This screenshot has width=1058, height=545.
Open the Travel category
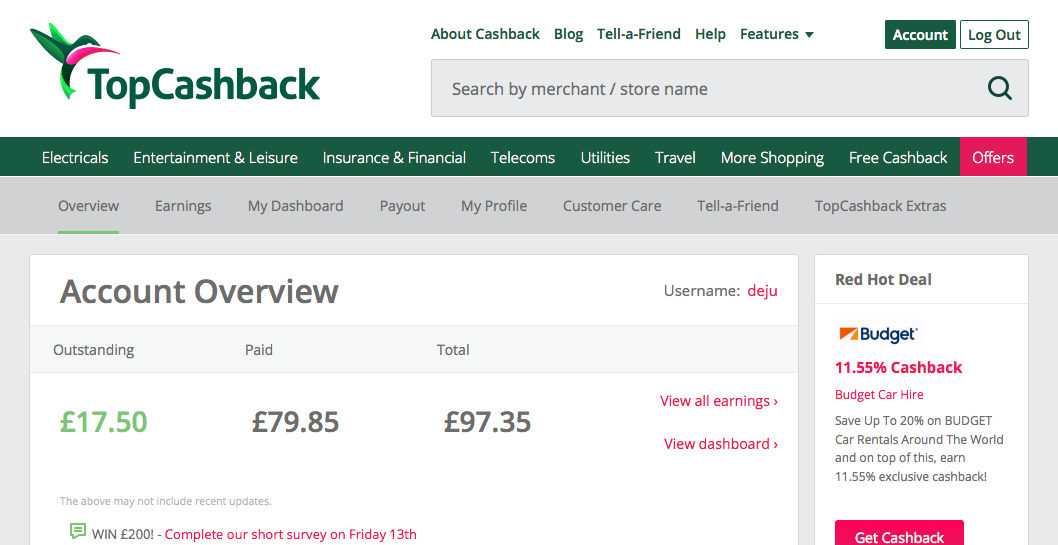pyautogui.click(x=675, y=157)
